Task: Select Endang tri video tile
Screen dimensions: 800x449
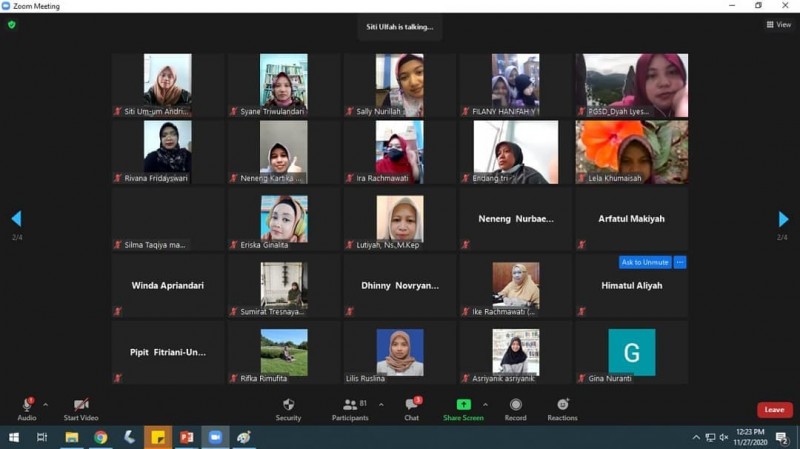Action: click(x=515, y=152)
